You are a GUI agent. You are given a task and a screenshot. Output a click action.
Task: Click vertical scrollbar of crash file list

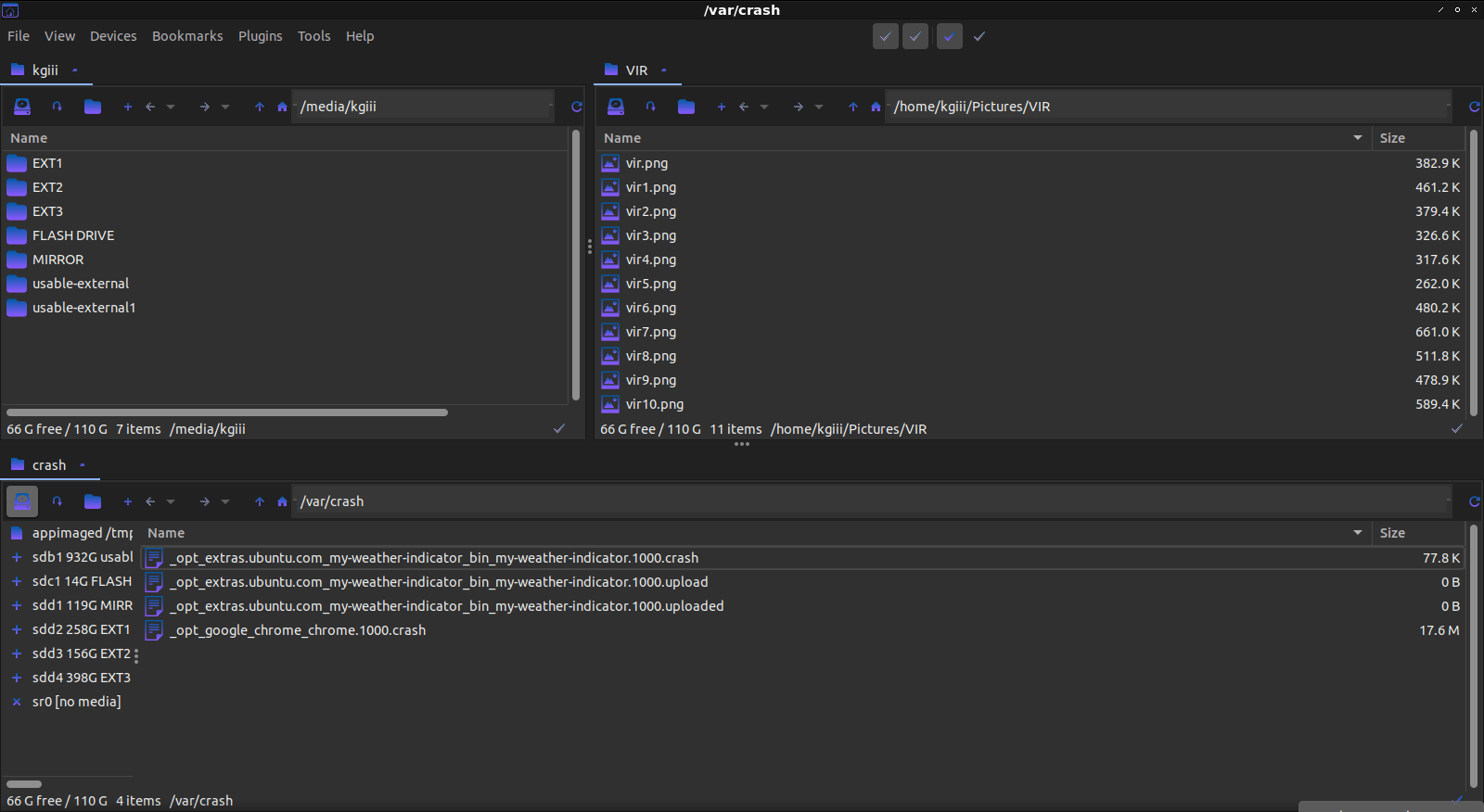tap(1474, 656)
